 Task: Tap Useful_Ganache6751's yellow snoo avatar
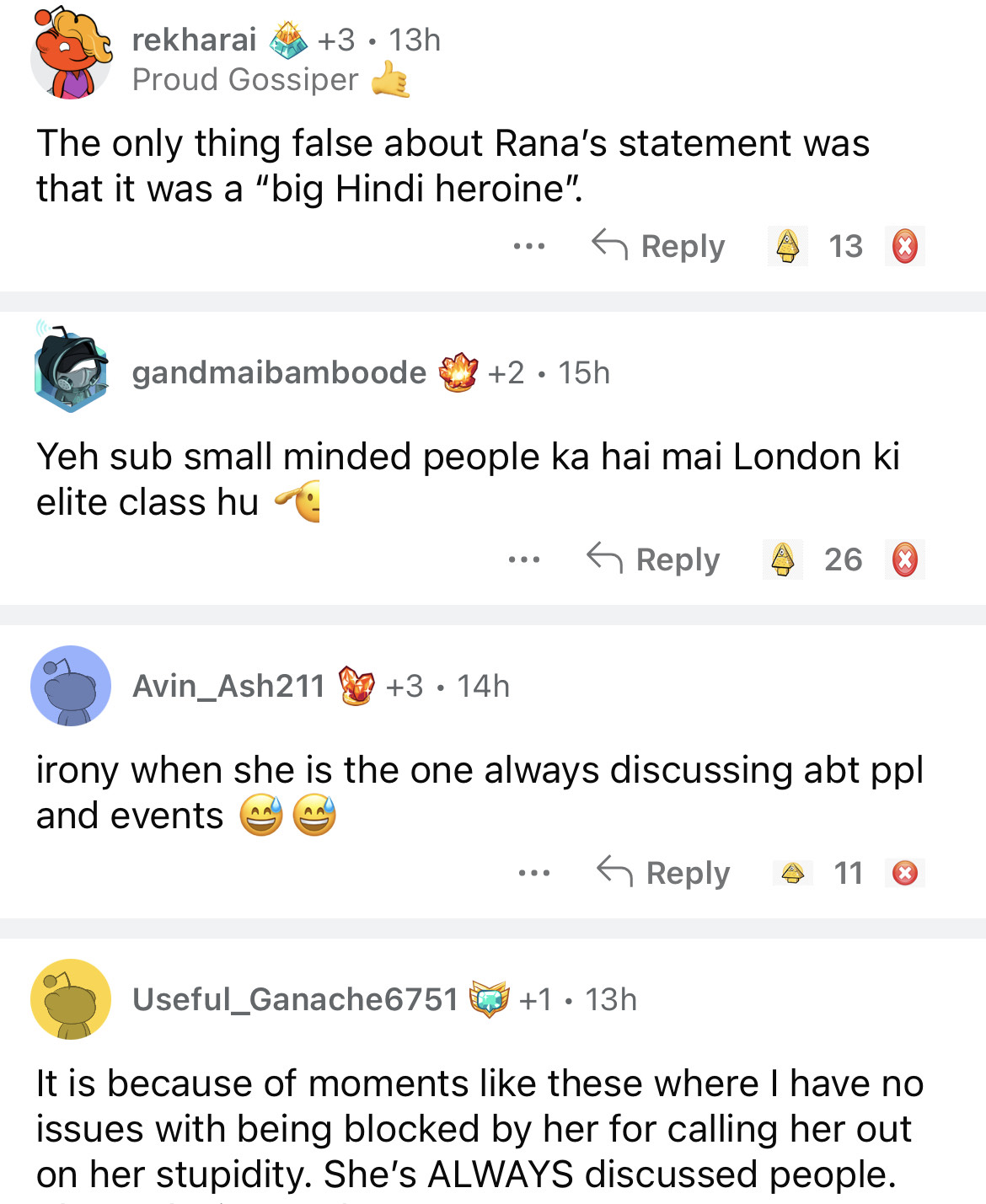(71, 999)
